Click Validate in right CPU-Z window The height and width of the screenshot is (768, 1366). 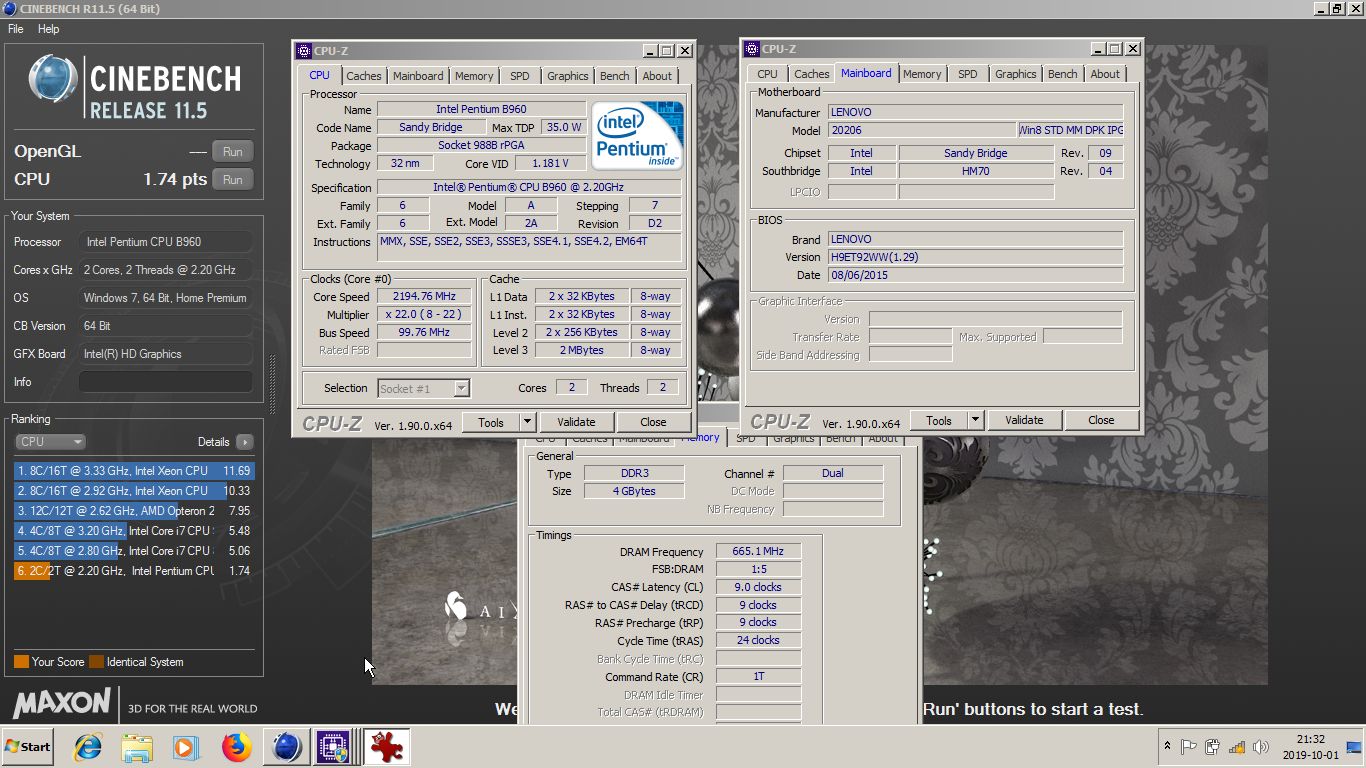(1024, 421)
